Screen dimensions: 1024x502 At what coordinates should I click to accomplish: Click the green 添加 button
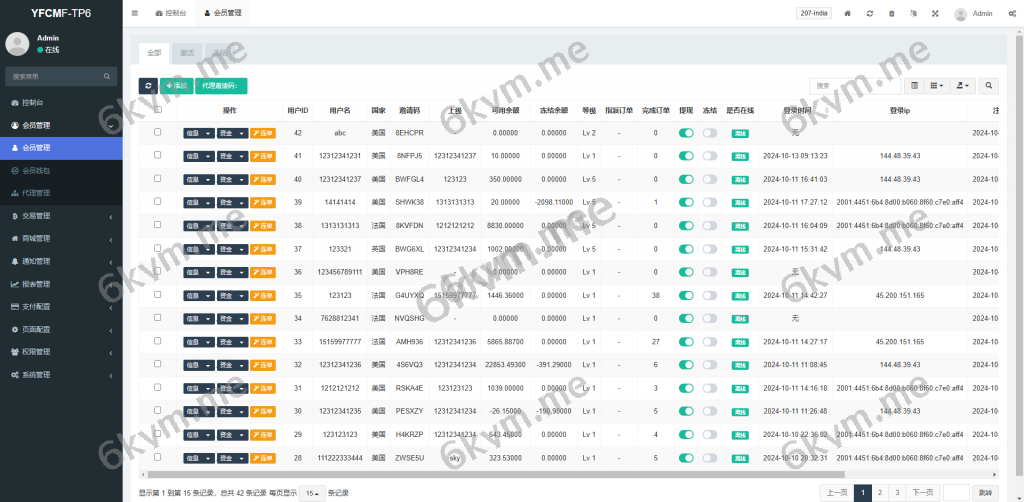tap(176, 86)
